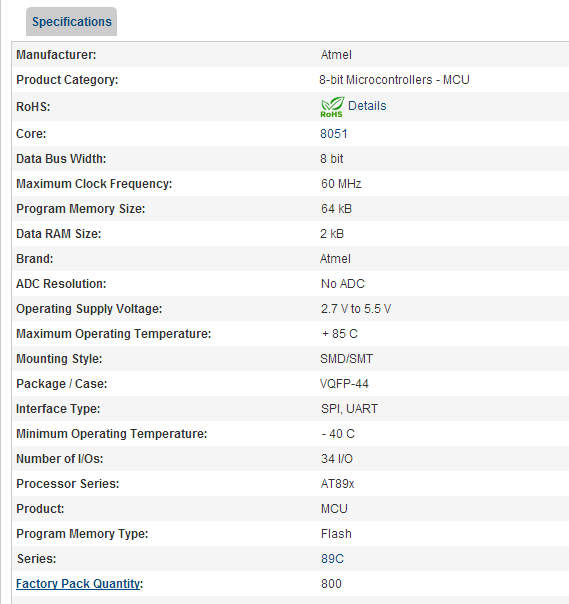Switch to the Specifications tab

tap(71, 22)
